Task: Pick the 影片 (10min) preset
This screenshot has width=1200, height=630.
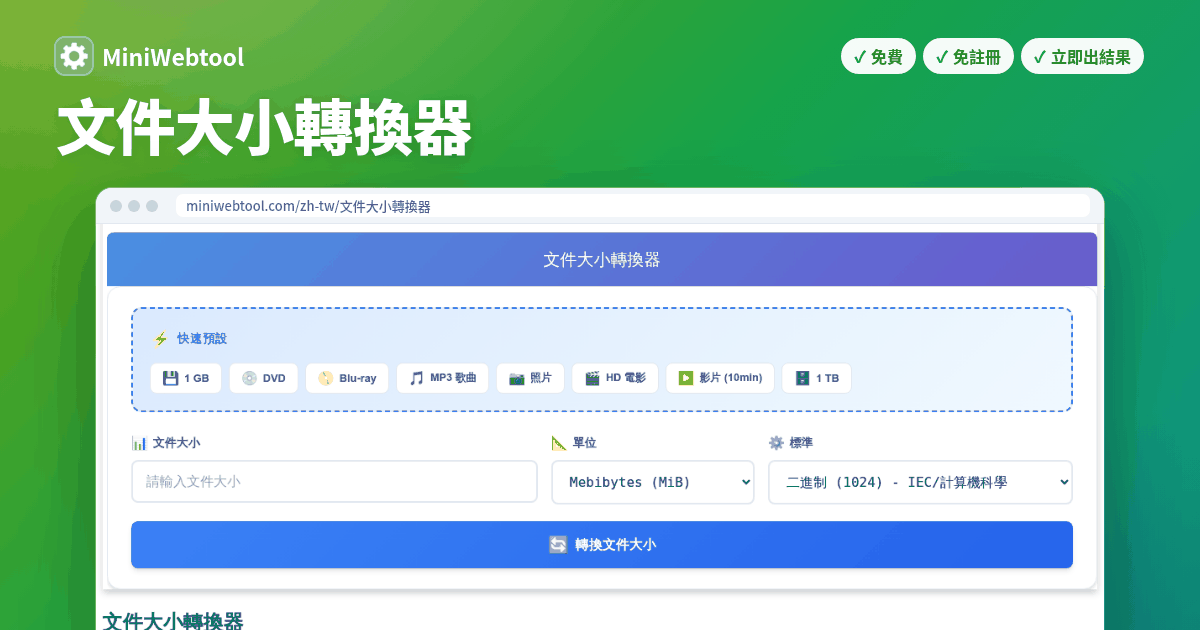Action: [x=720, y=378]
